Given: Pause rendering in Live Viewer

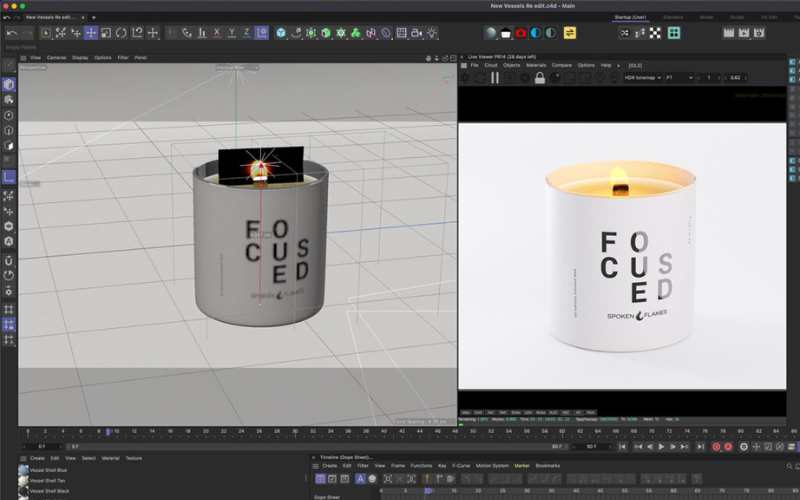Looking at the screenshot, I should coord(494,77).
